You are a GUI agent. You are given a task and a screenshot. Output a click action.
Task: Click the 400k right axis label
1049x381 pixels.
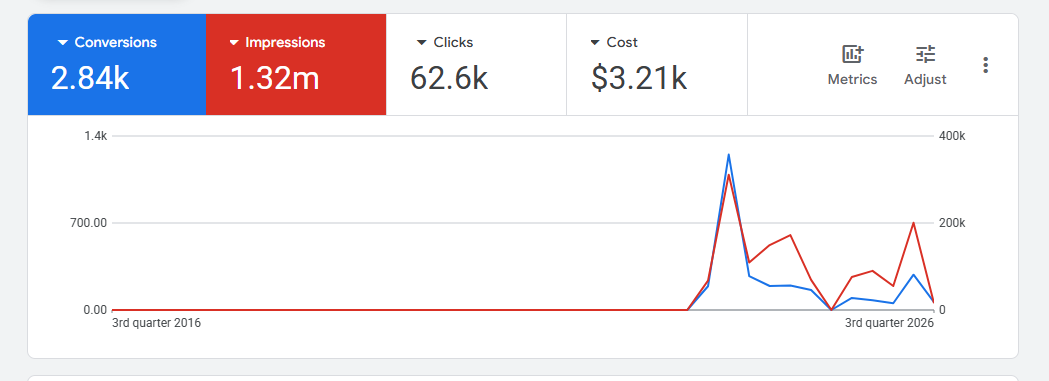tap(952, 136)
